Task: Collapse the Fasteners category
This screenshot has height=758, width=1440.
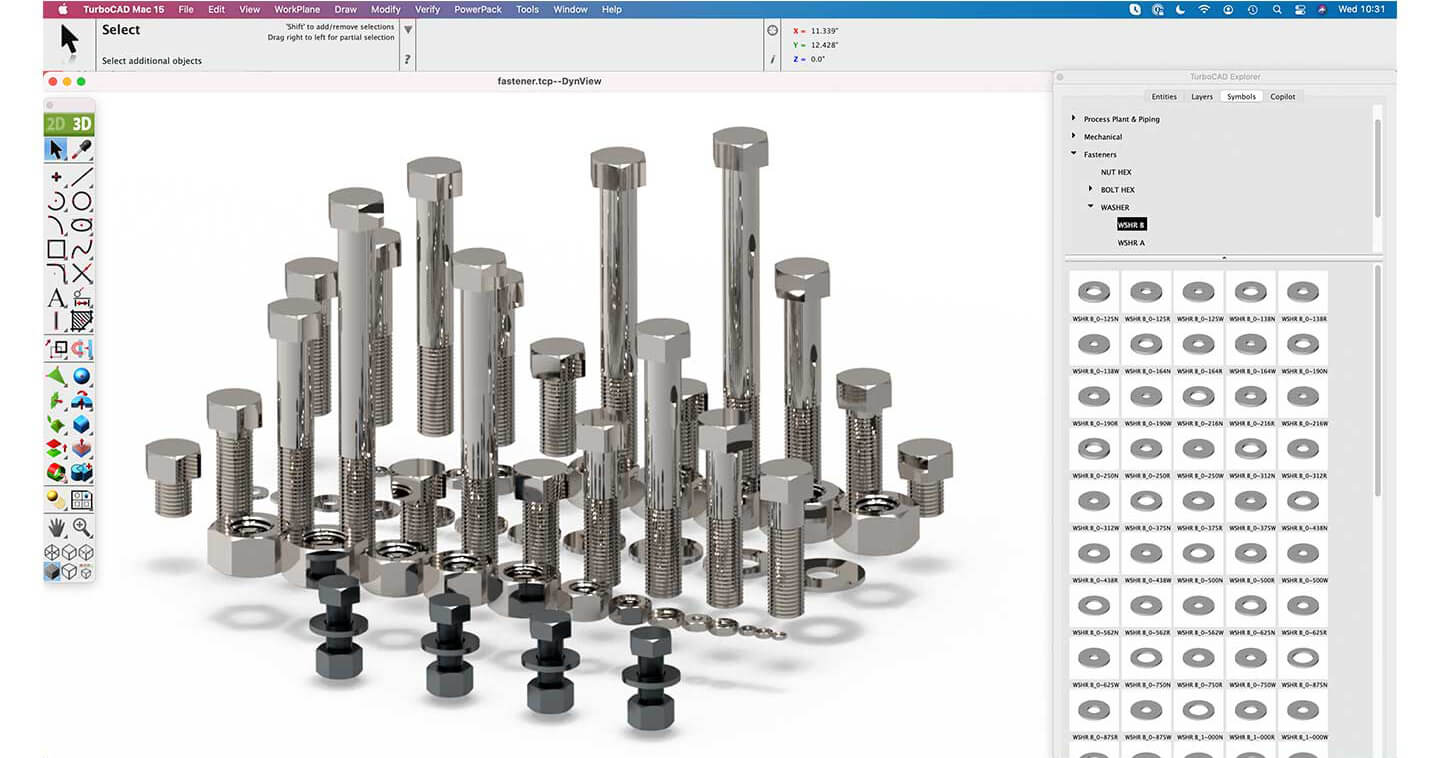Action: pyautogui.click(x=1074, y=154)
